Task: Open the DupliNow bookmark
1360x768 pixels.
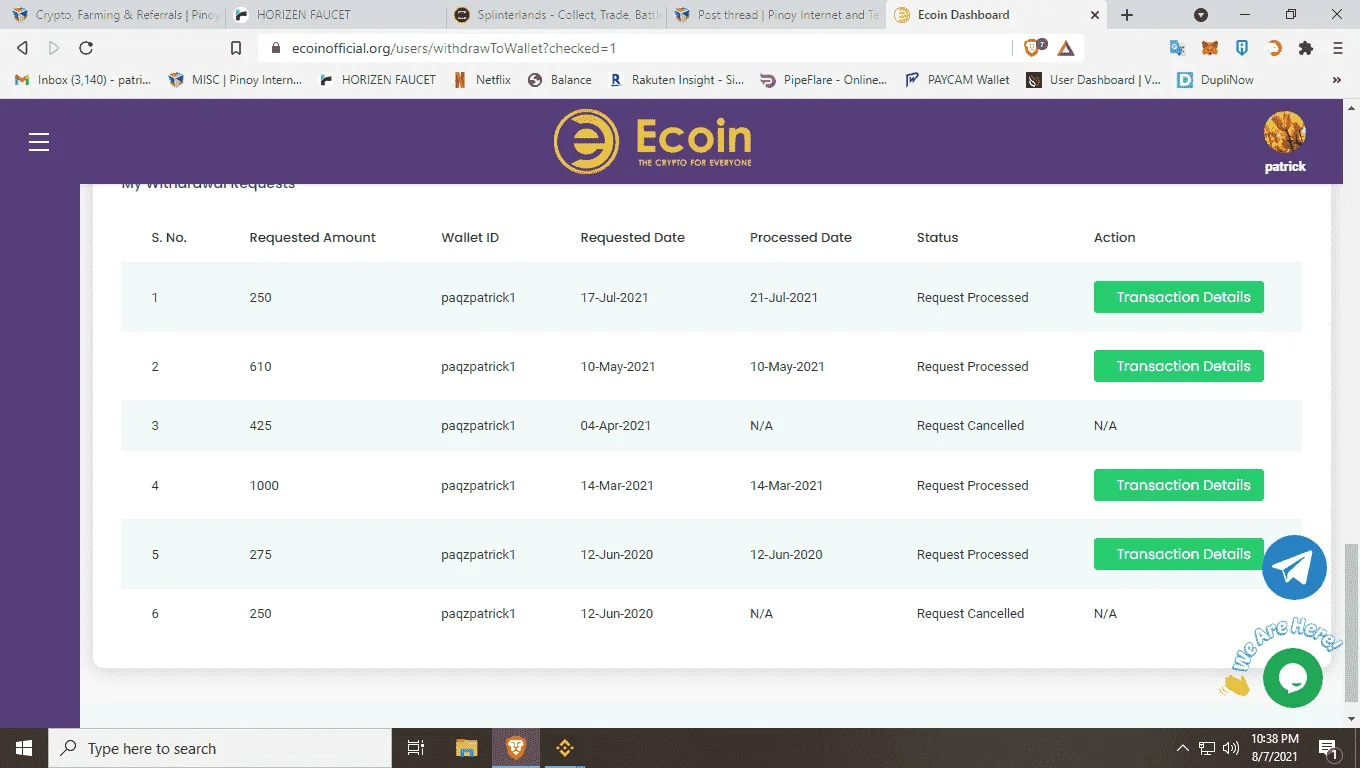Action: [x=1215, y=80]
